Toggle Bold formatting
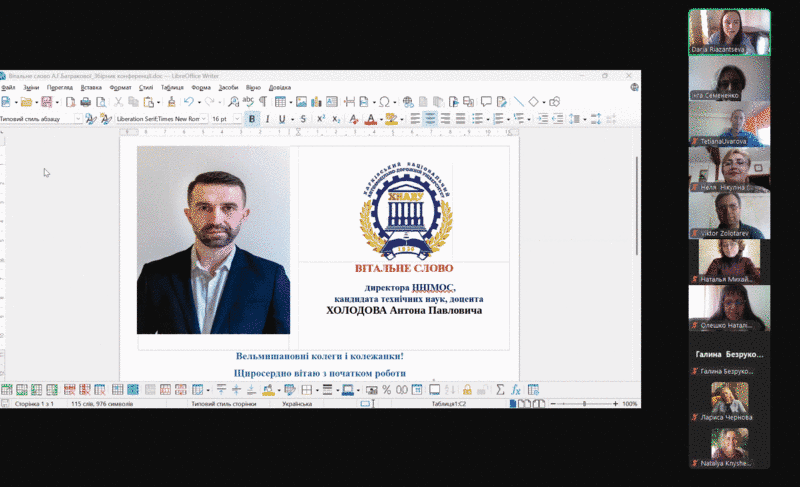The height and width of the screenshot is (487, 800). coord(252,119)
